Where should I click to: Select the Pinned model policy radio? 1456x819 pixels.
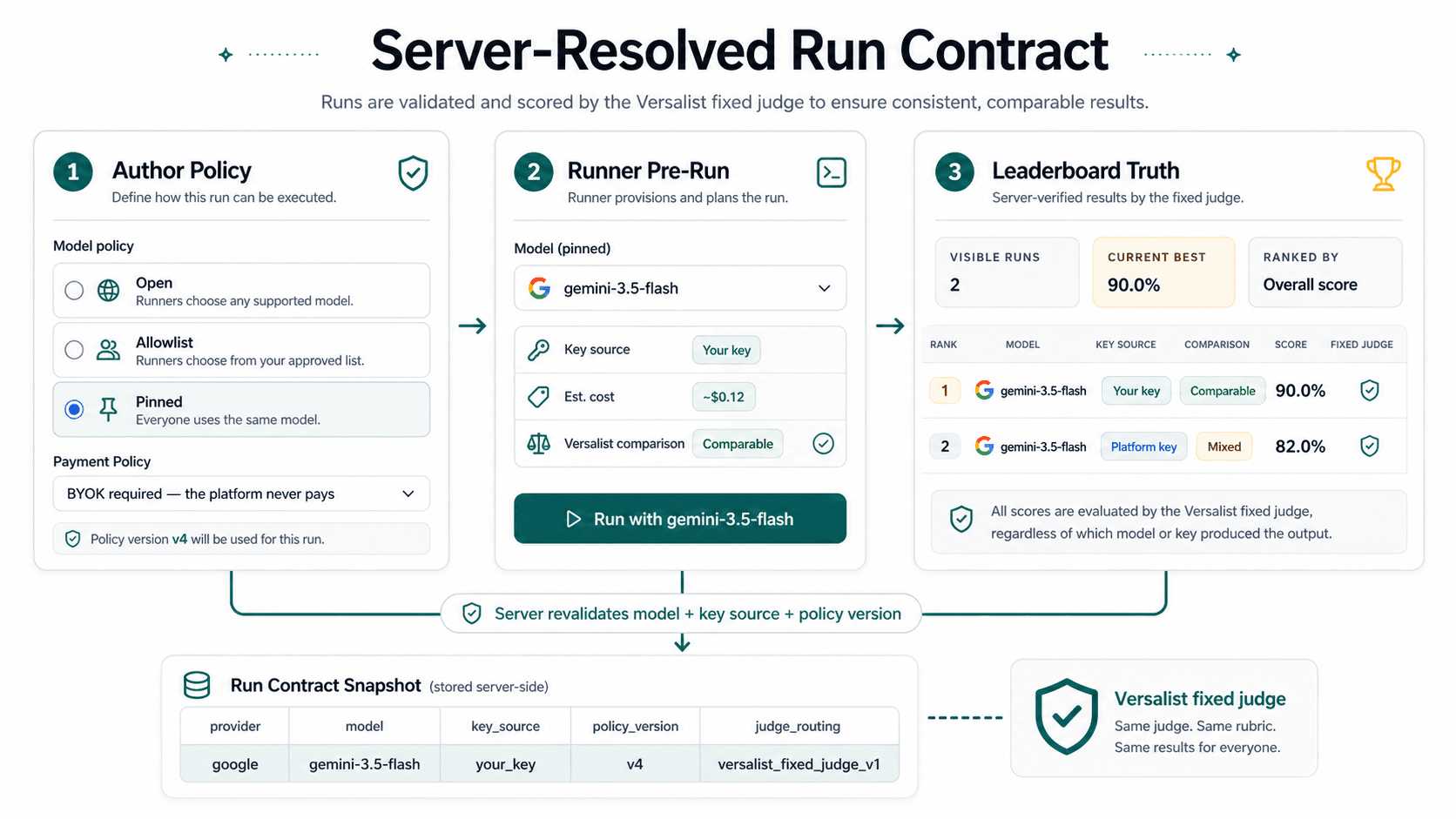[x=74, y=409]
